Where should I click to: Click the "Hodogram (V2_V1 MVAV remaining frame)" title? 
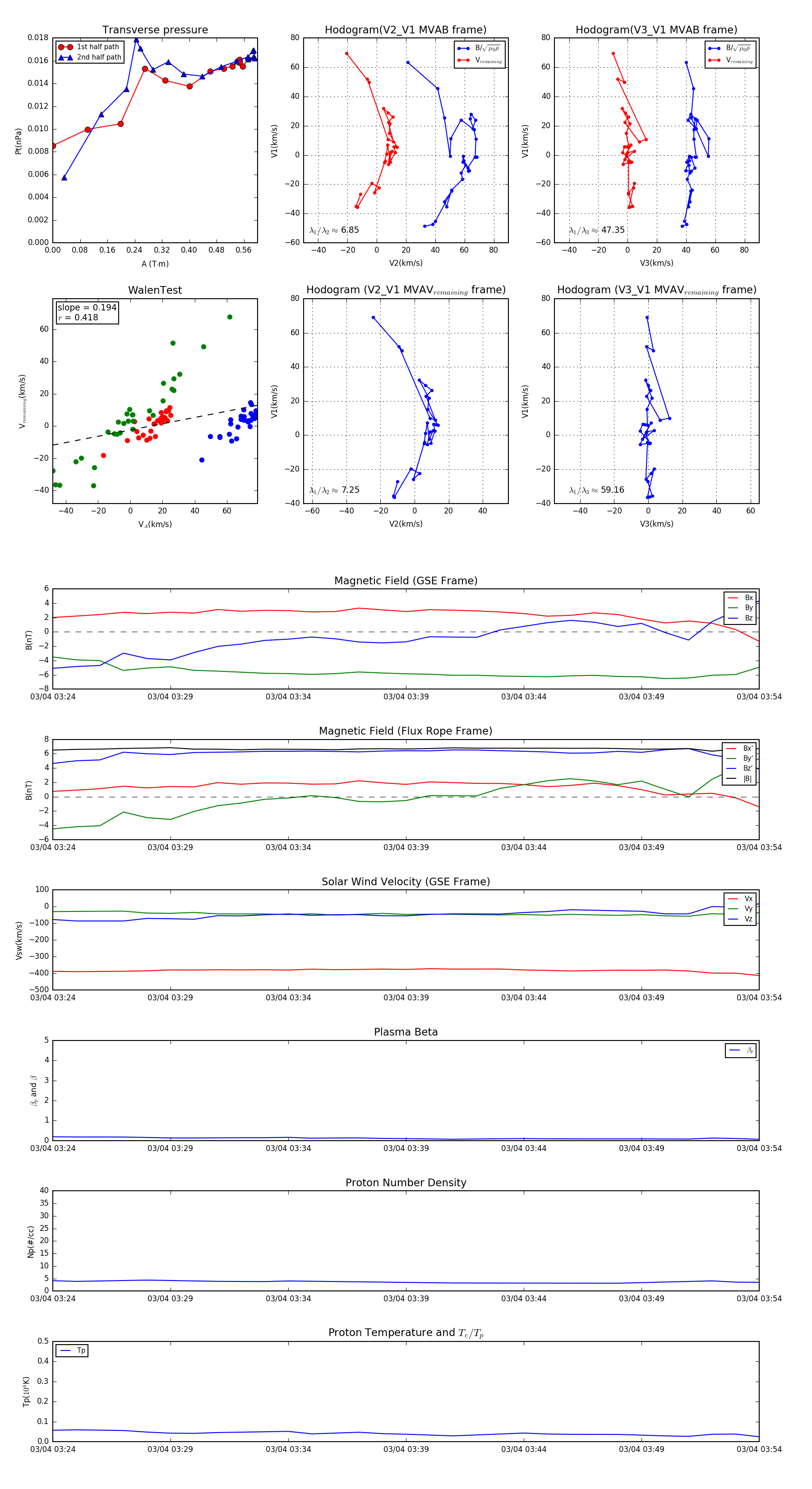(406, 290)
